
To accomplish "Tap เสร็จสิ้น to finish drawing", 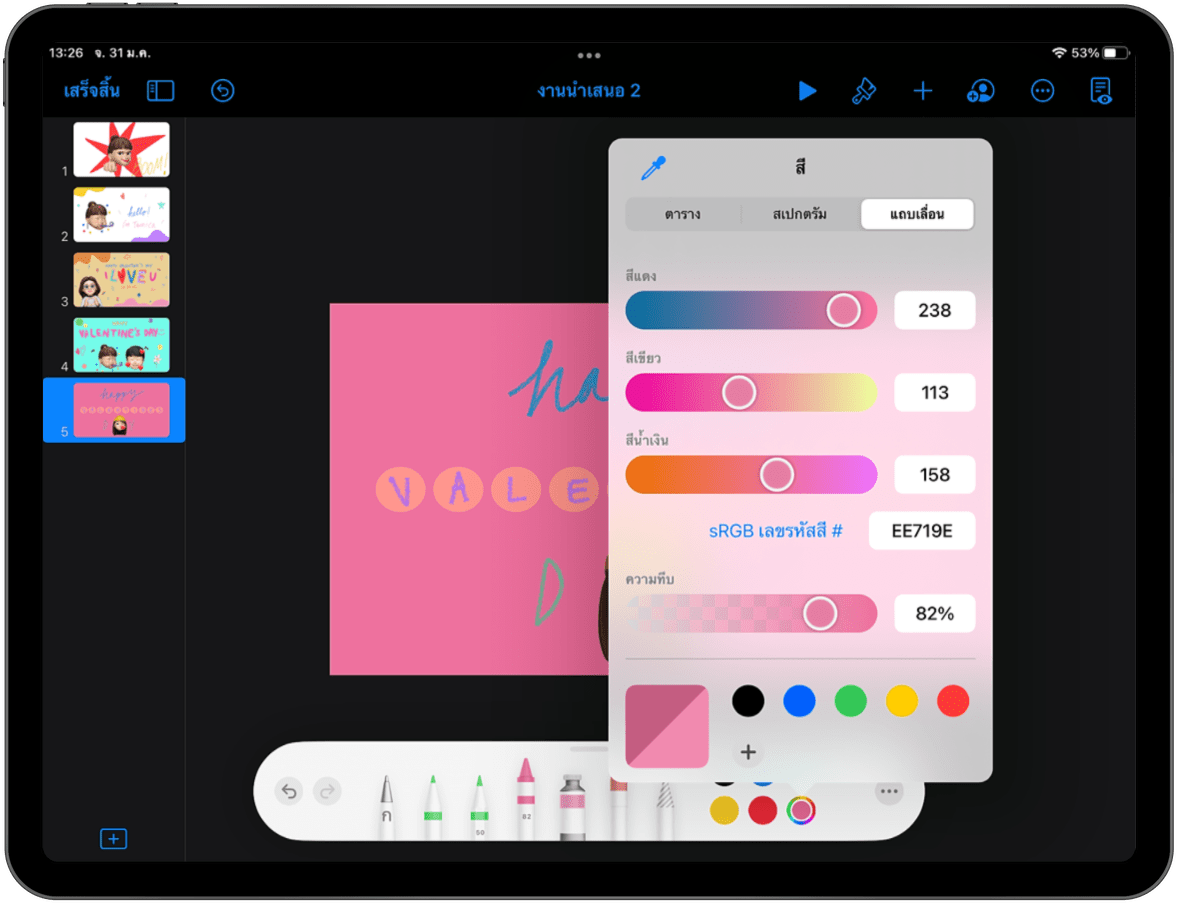I will point(92,91).
